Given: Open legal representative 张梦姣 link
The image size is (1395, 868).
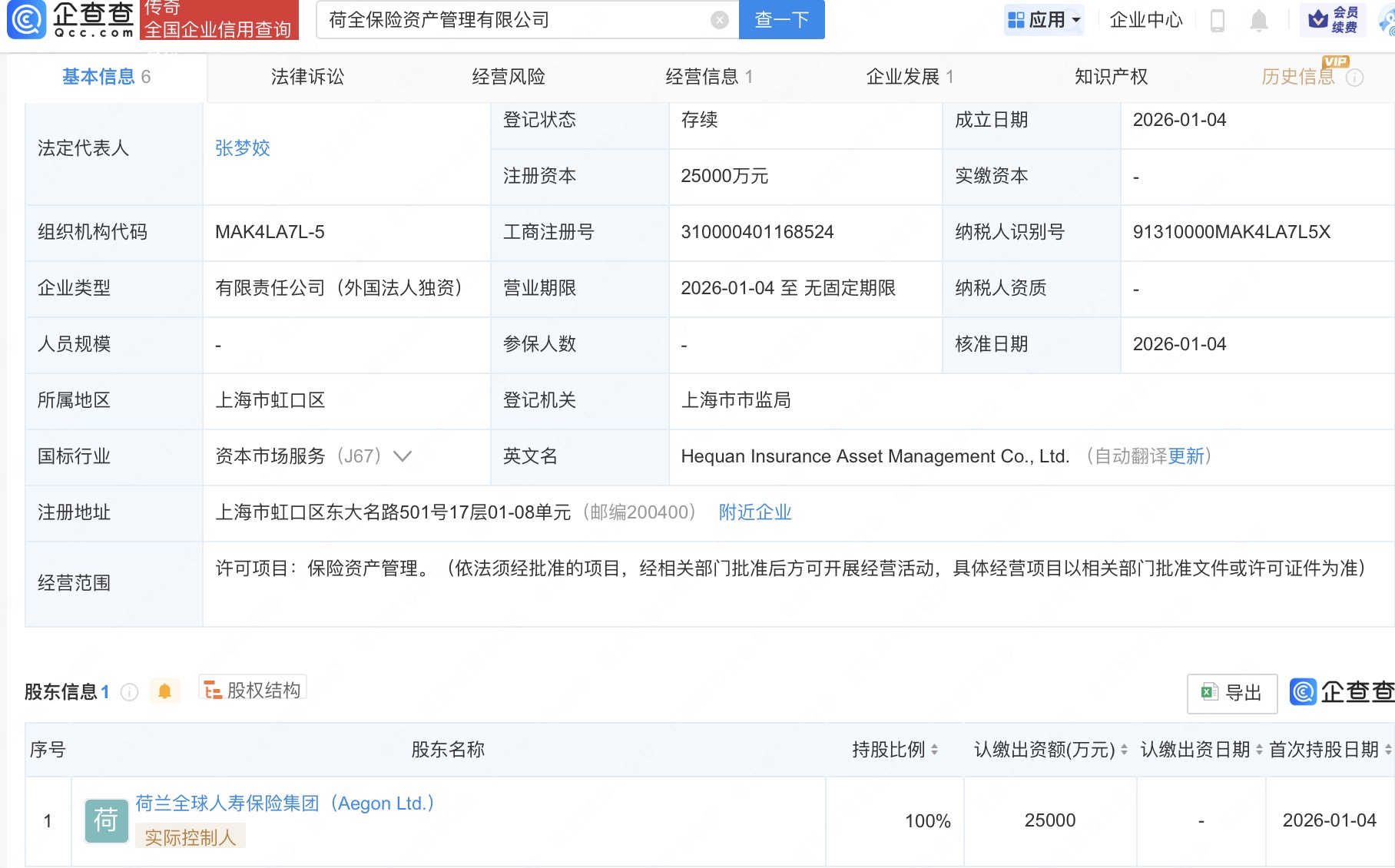Looking at the screenshot, I should 243,148.
